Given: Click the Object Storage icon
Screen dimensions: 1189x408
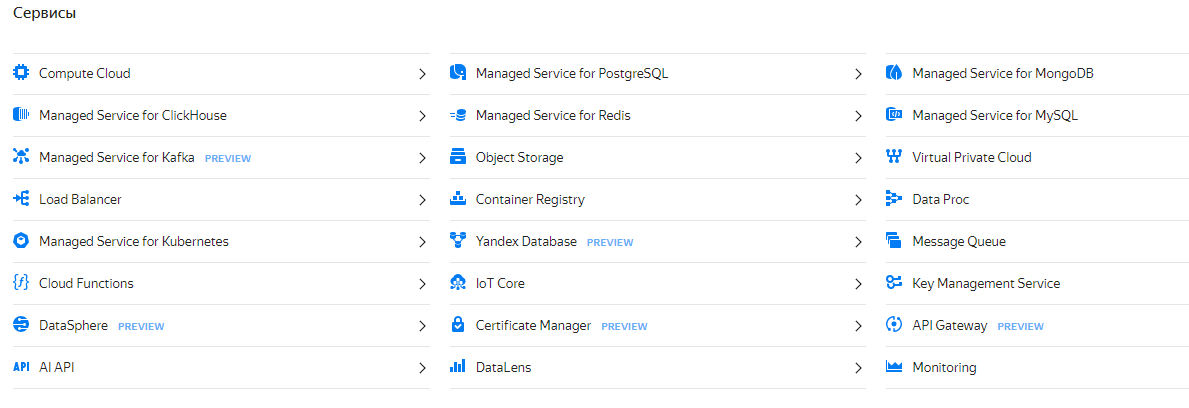Looking at the screenshot, I should pos(457,157).
